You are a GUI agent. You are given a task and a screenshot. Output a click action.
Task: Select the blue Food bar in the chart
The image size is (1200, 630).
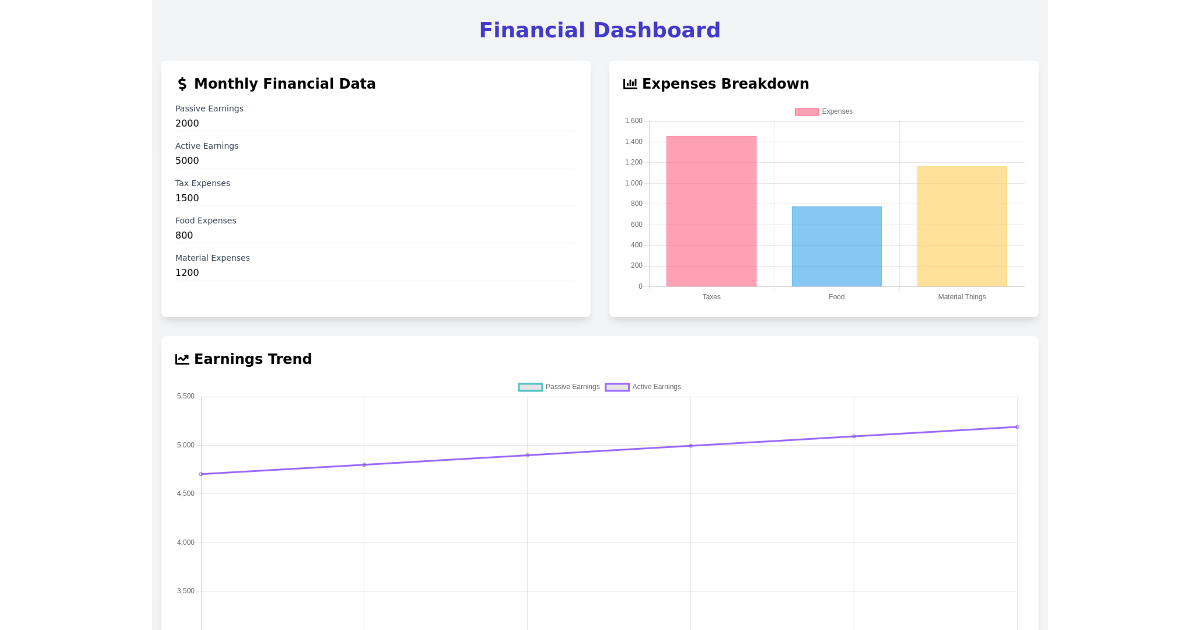pos(836,245)
